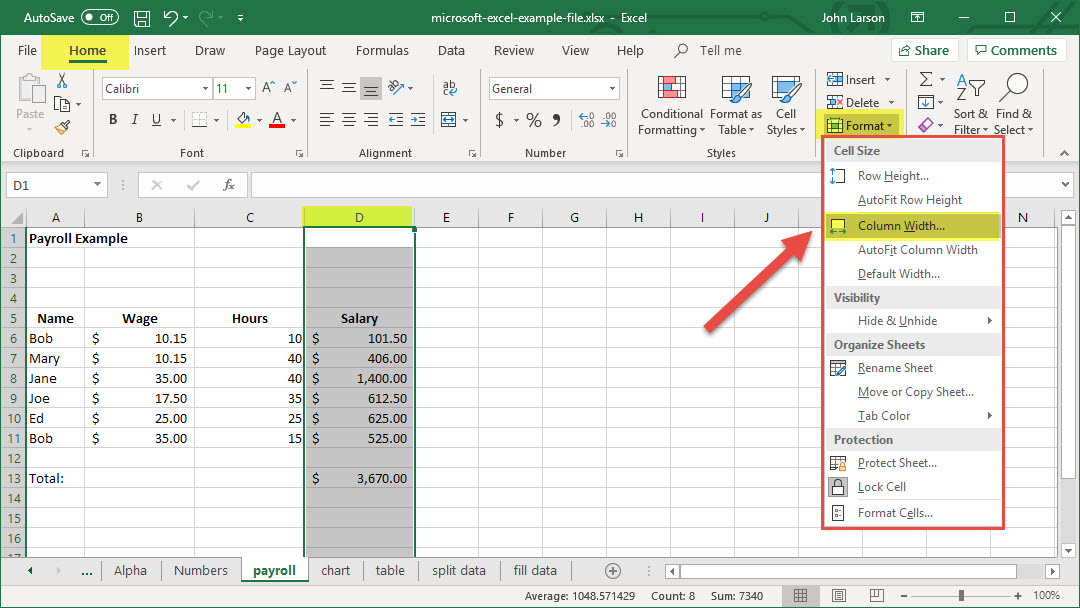Click the Percent Style icon
This screenshot has height=608, width=1080.
(534, 120)
